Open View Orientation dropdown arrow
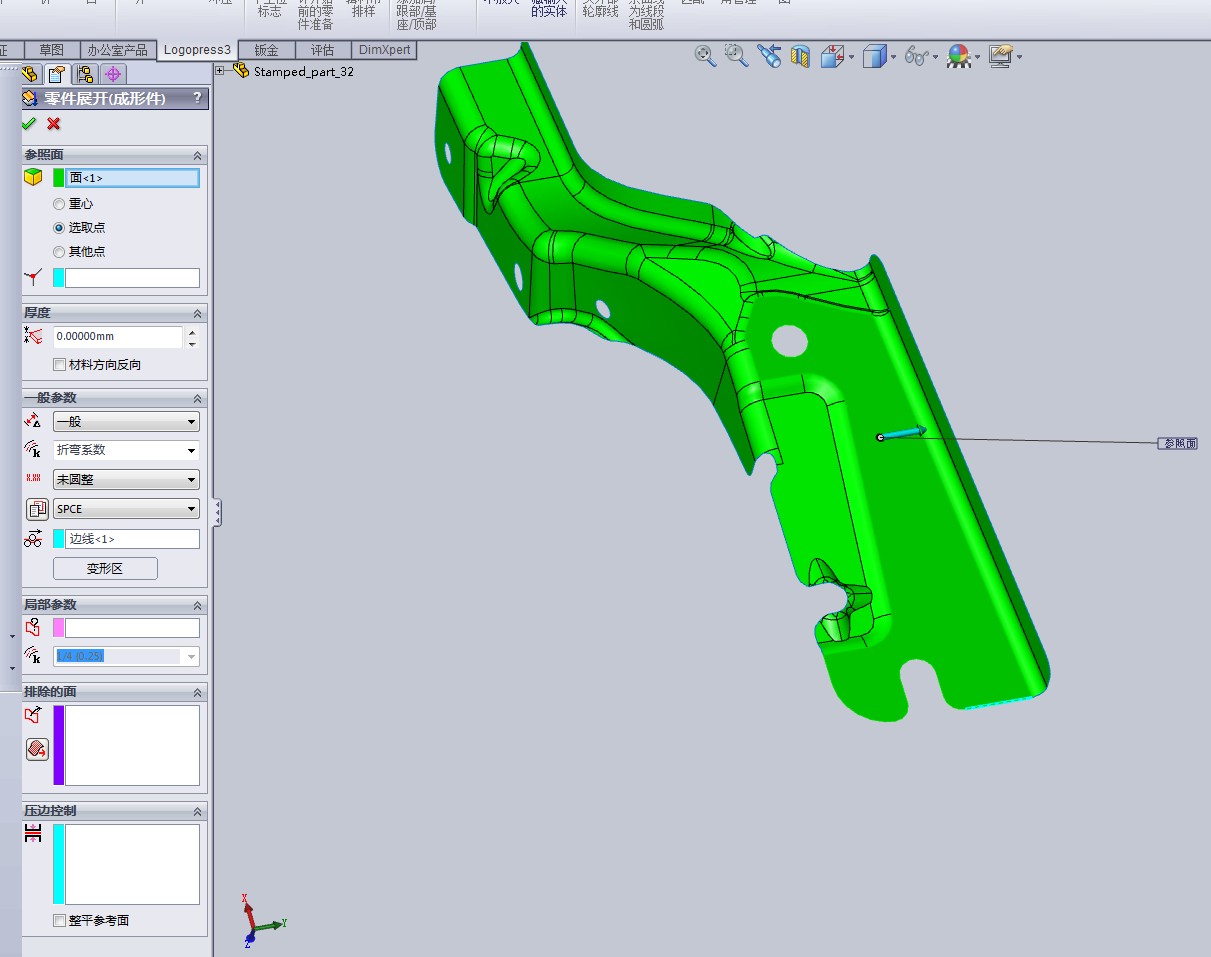 click(x=851, y=57)
